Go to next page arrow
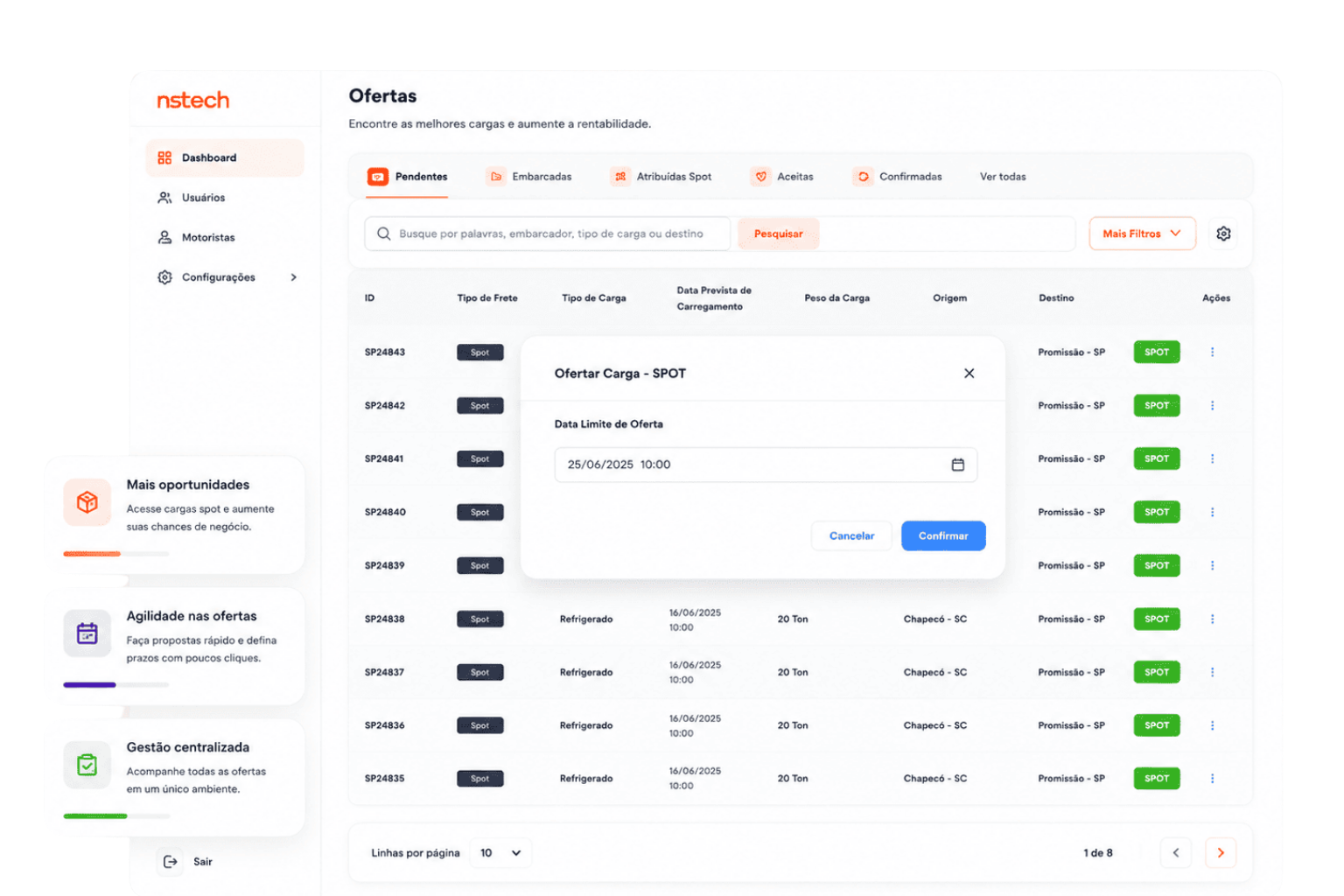The height and width of the screenshot is (896, 1344). (1221, 852)
